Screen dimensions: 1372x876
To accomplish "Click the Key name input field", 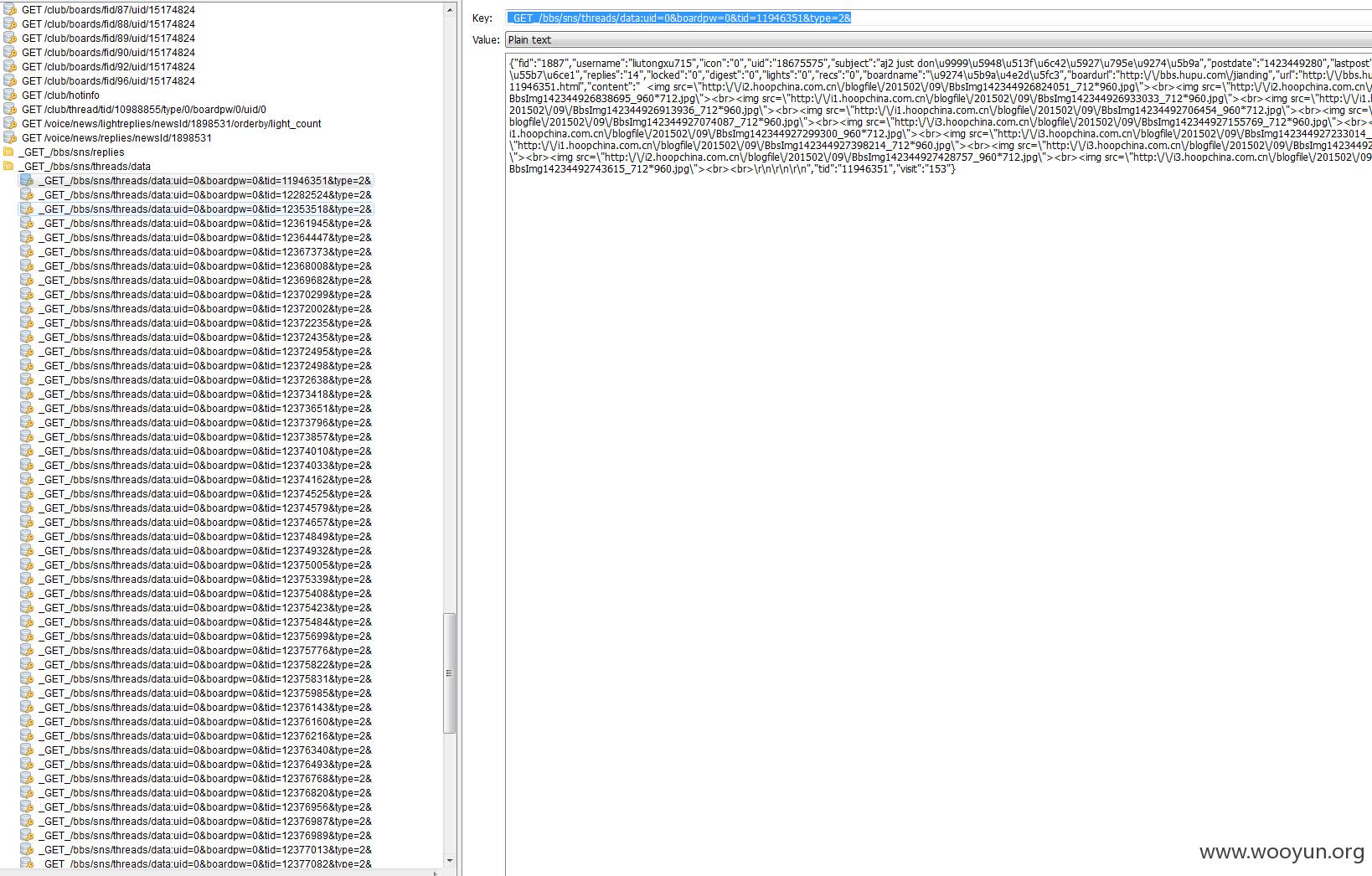I will click(x=938, y=18).
